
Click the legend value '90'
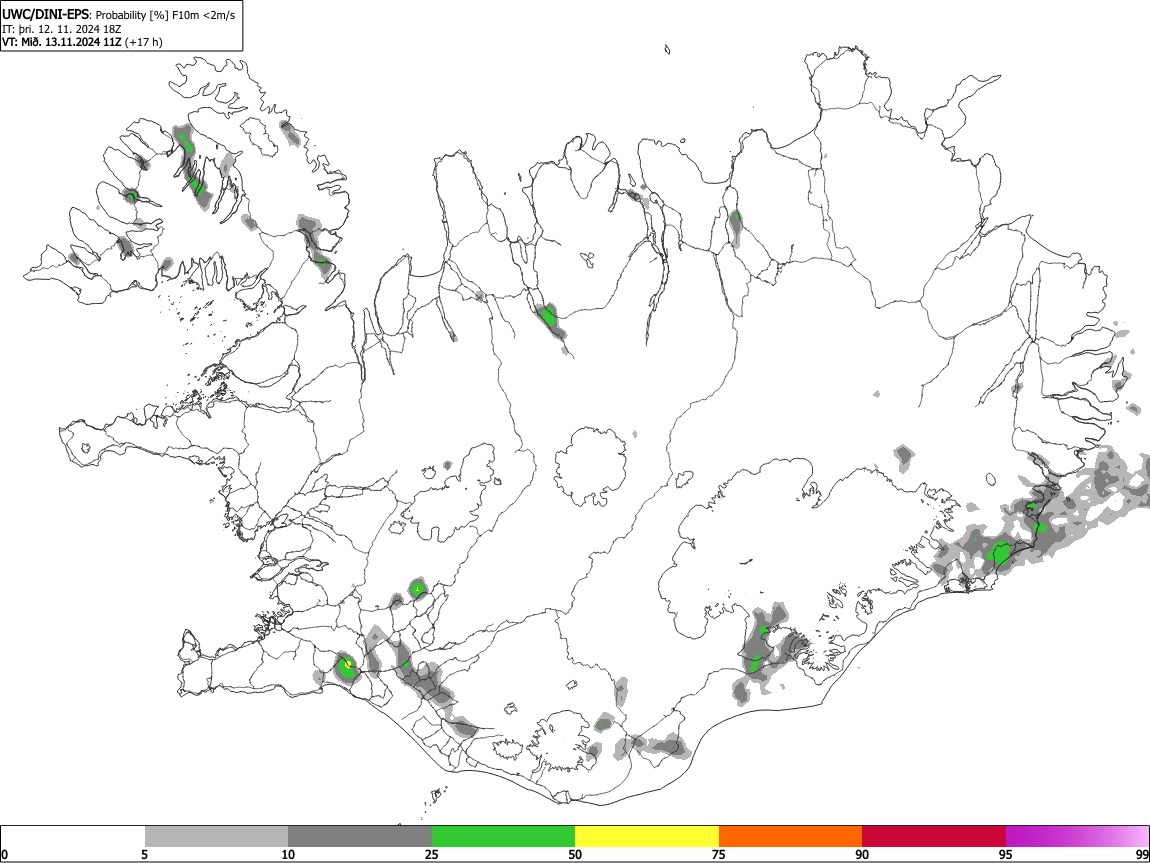[862, 854]
